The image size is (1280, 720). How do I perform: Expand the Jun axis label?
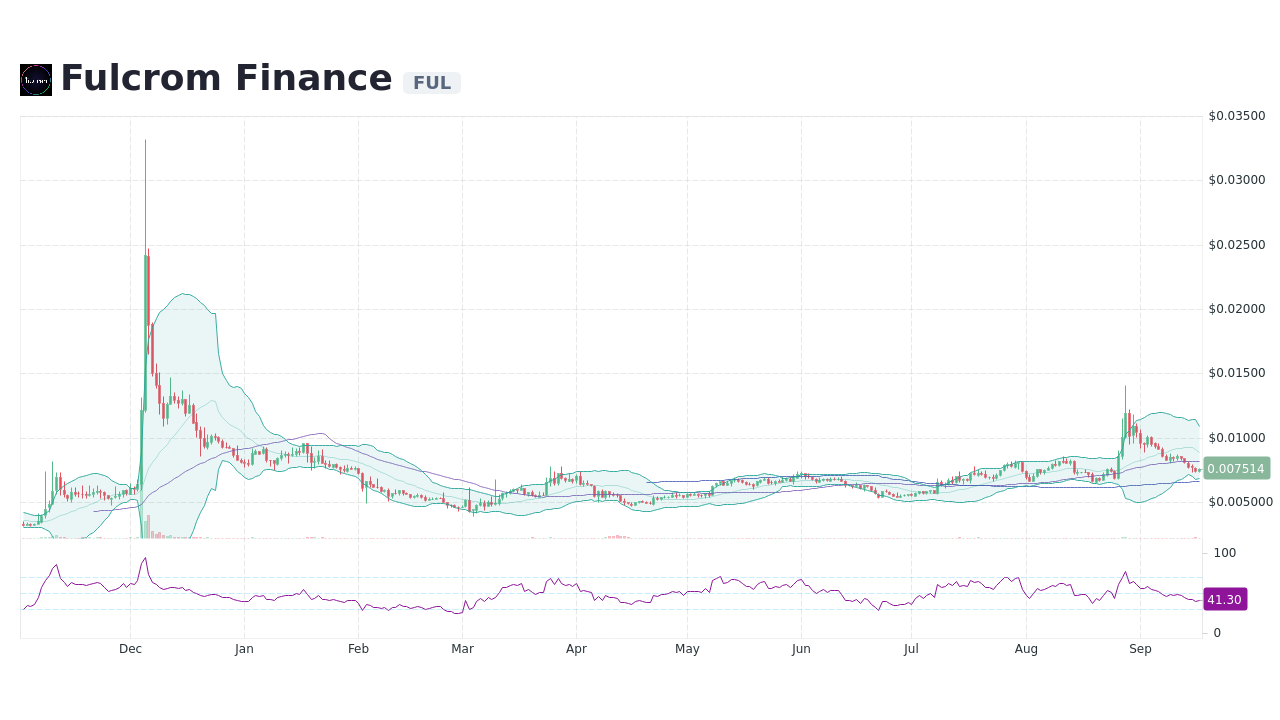click(x=801, y=649)
